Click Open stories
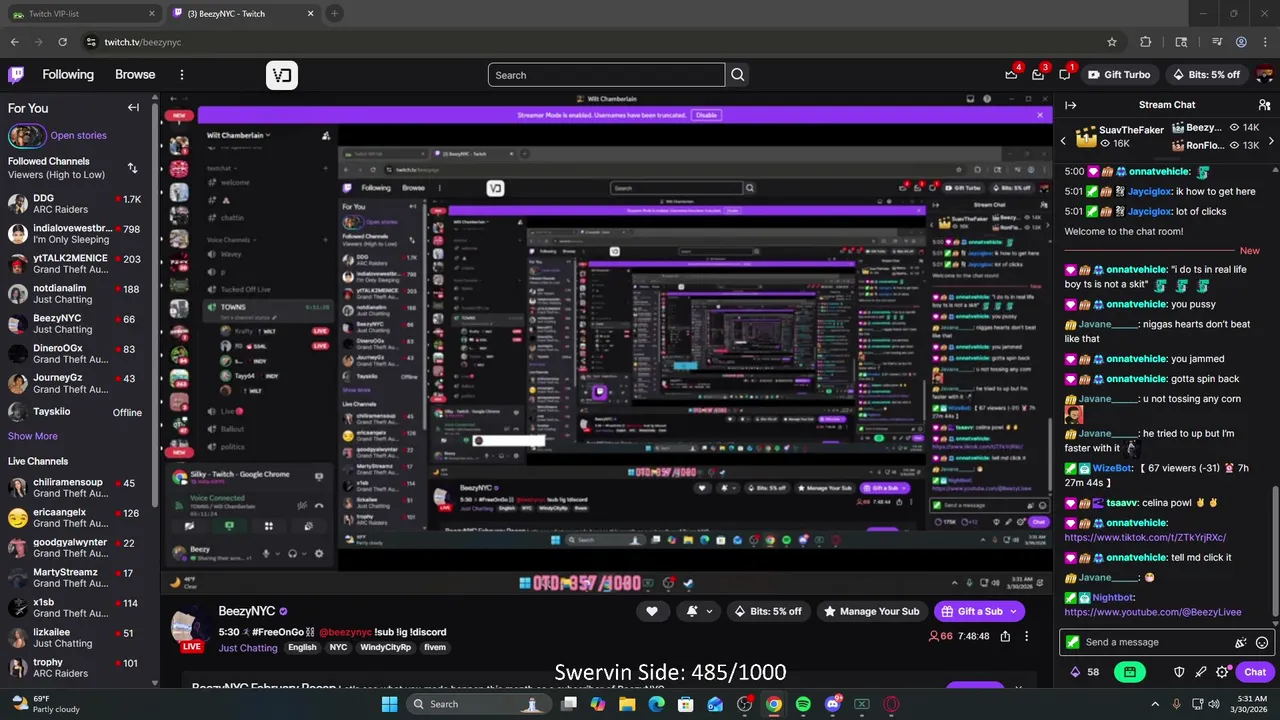The height and width of the screenshot is (720, 1280). (78, 135)
